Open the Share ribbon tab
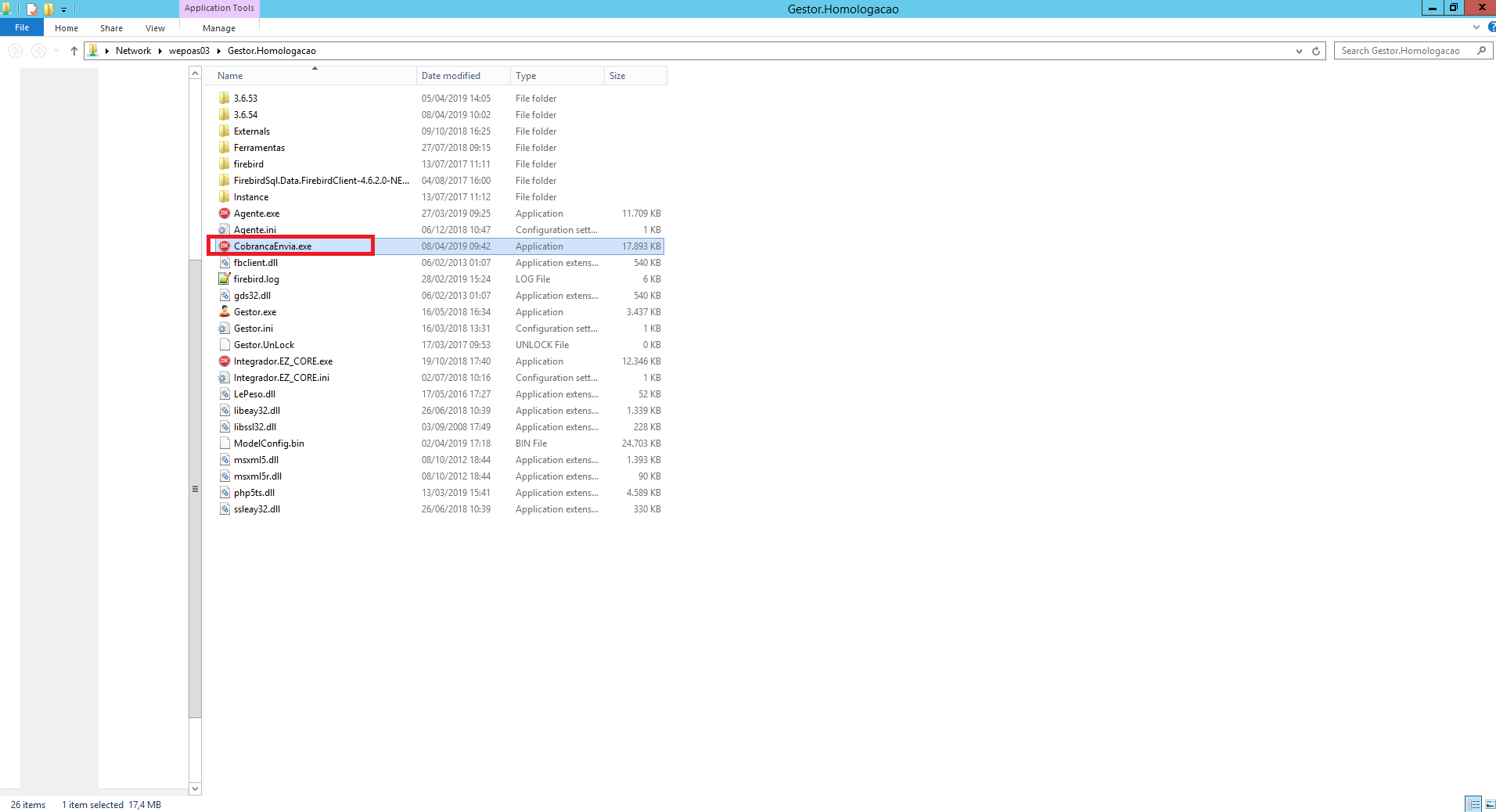 [x=111, y=28]
